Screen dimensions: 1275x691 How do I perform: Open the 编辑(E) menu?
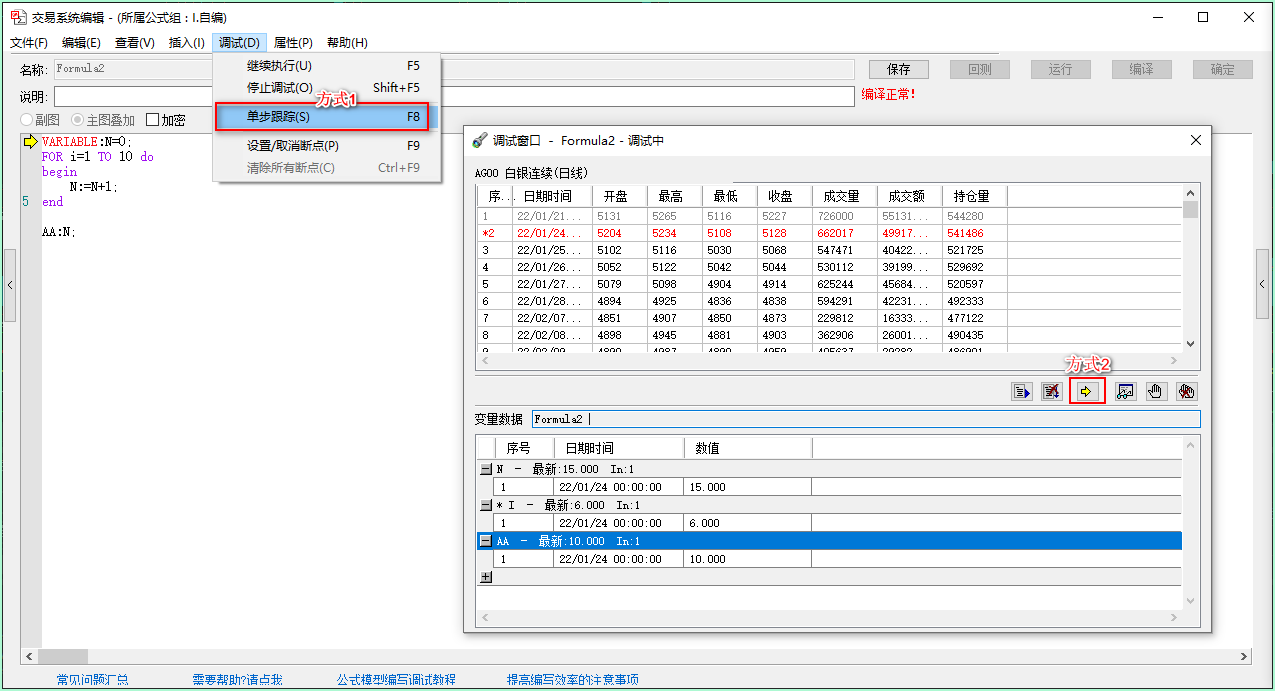pyautogui.click(x=81, y=43)
